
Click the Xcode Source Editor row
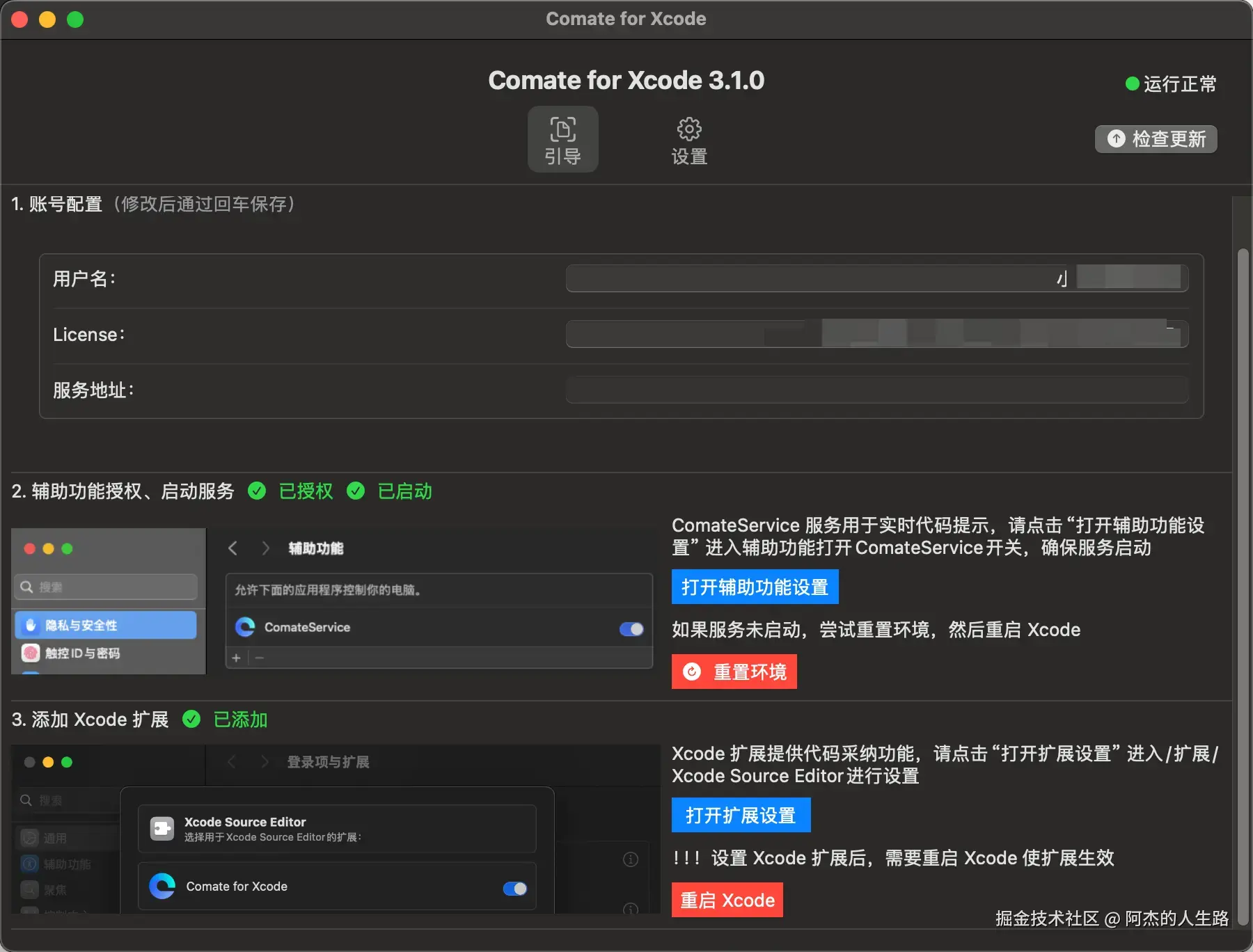(337, 829)
